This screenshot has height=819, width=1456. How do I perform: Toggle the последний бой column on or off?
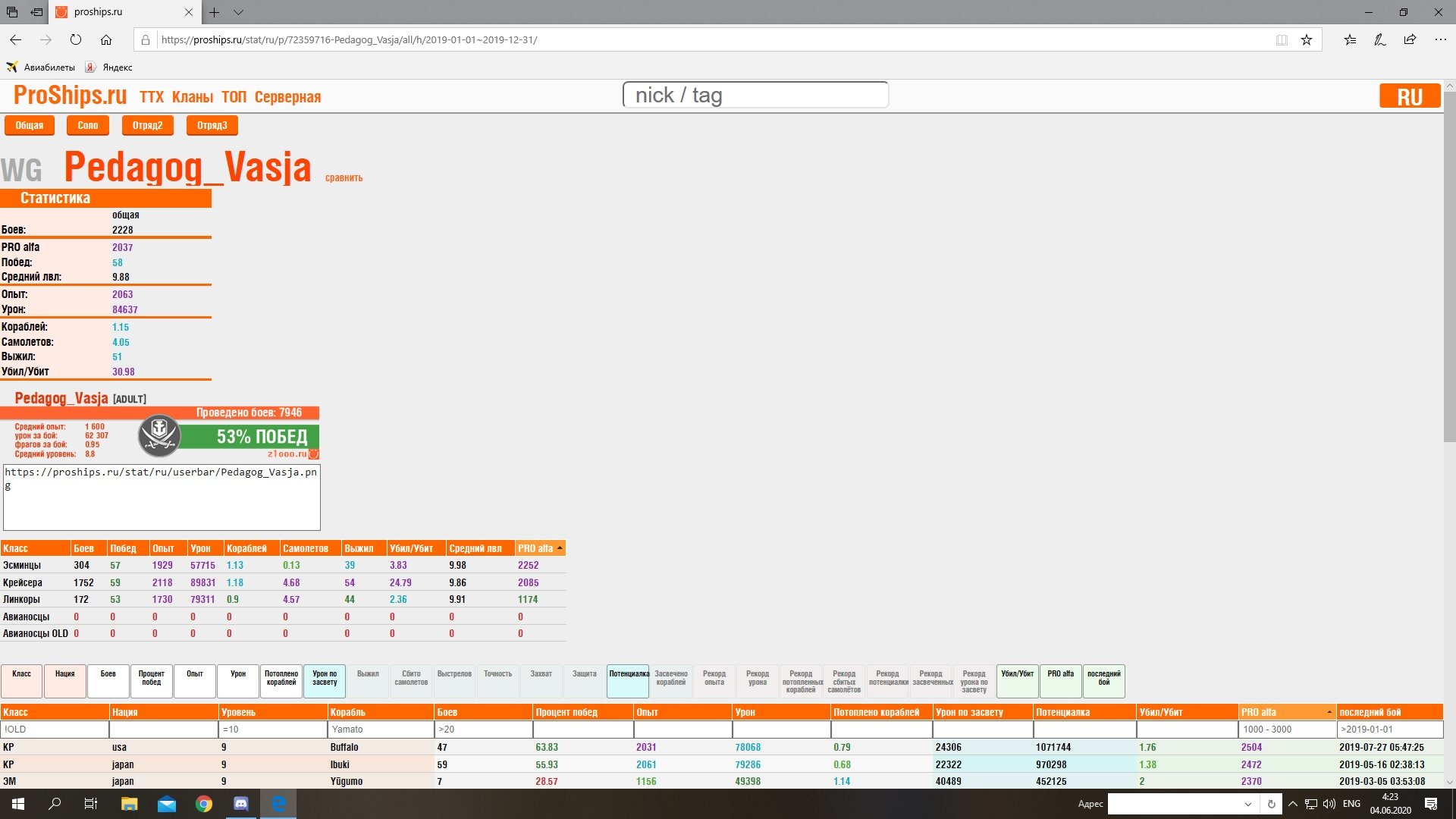[1104, 681]
